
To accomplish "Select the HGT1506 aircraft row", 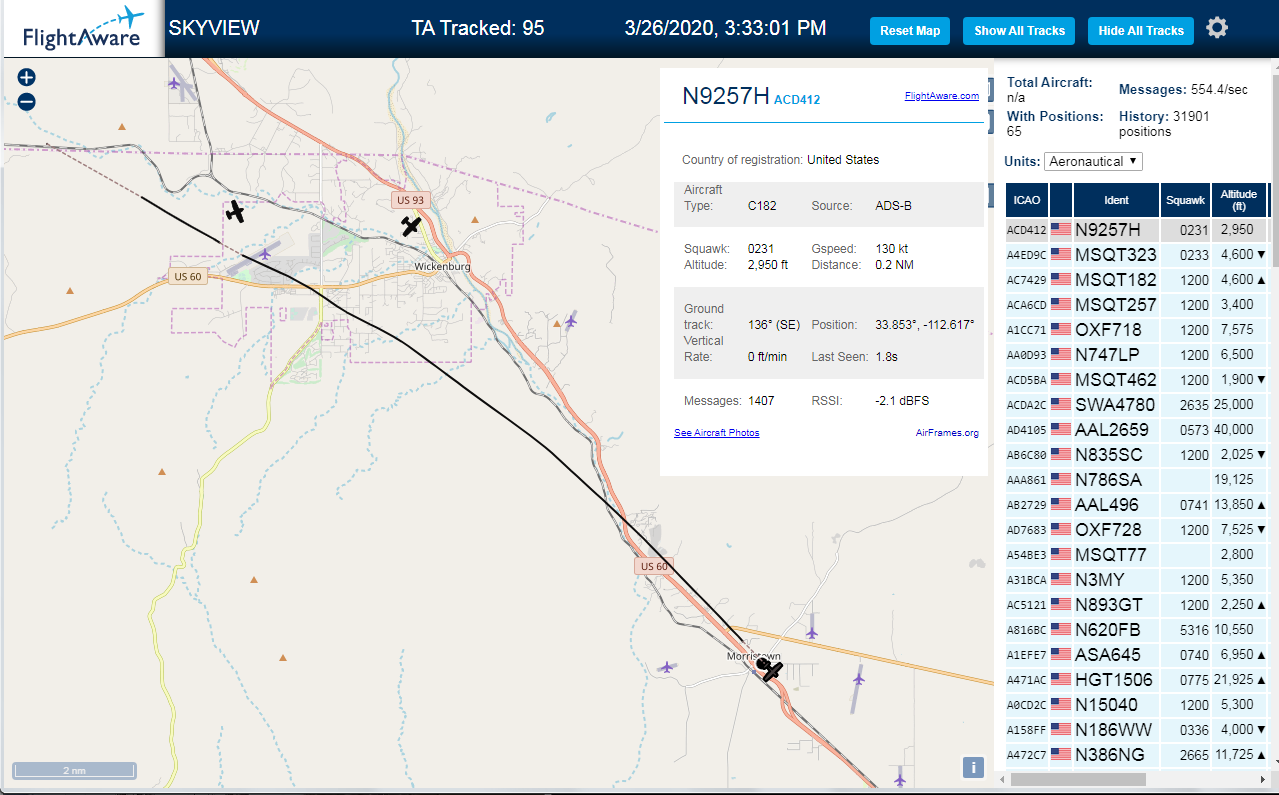I will tap(1136, 680).
